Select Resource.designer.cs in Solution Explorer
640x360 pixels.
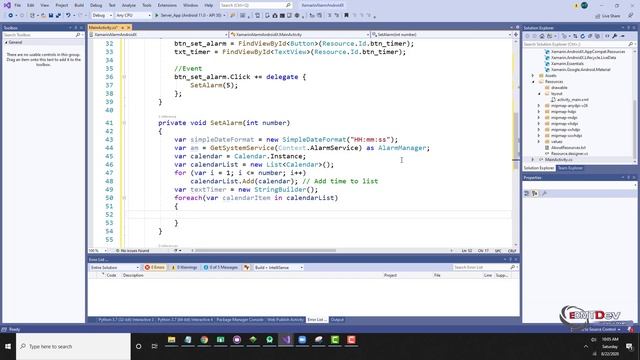tap(569, 153)
